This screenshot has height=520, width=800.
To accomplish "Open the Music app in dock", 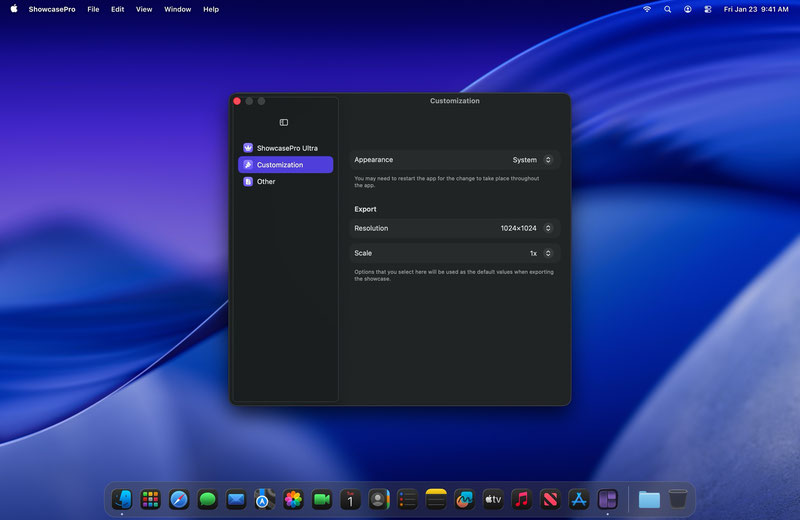I will click(x=521, y=499).
